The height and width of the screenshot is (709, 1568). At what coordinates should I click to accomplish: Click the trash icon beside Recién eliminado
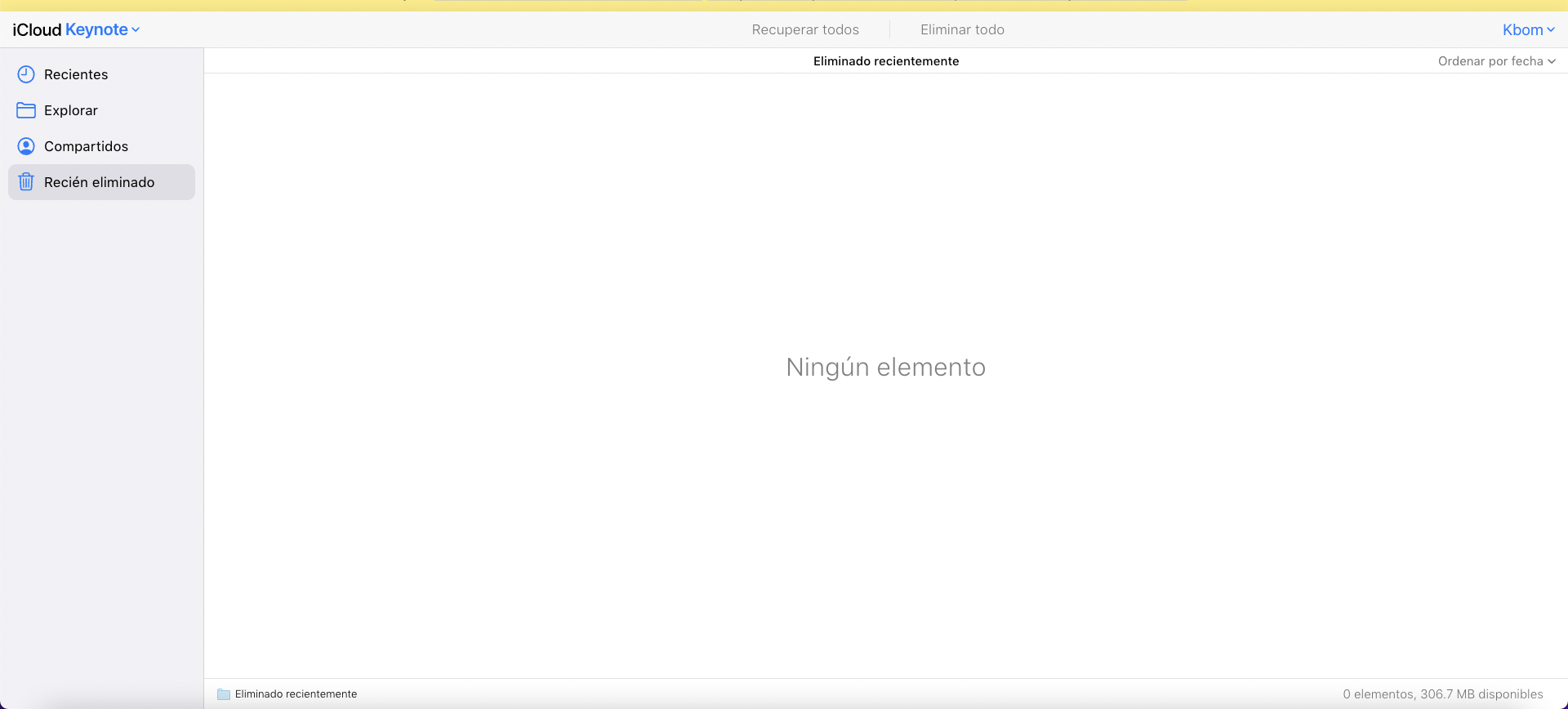[x=26, y=182]
